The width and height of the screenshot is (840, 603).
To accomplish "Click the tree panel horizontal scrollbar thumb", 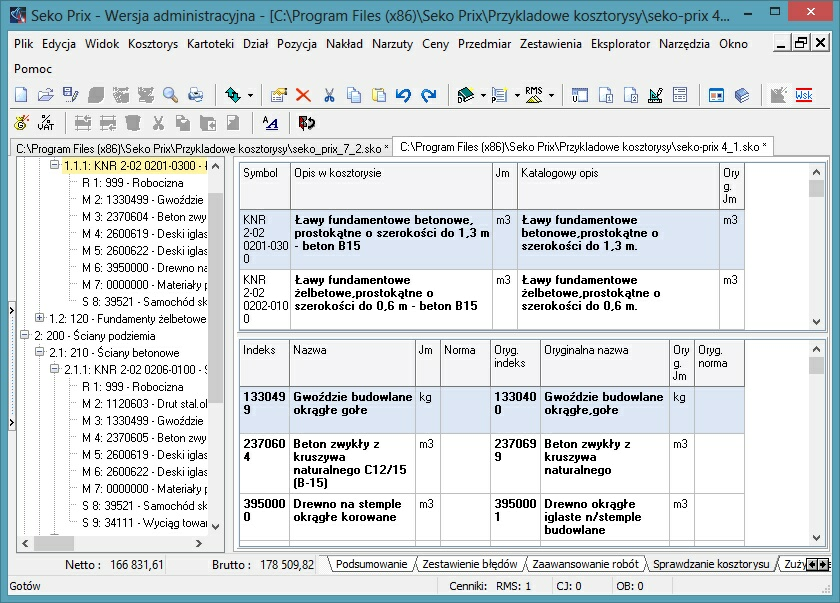I will (54, 543).
